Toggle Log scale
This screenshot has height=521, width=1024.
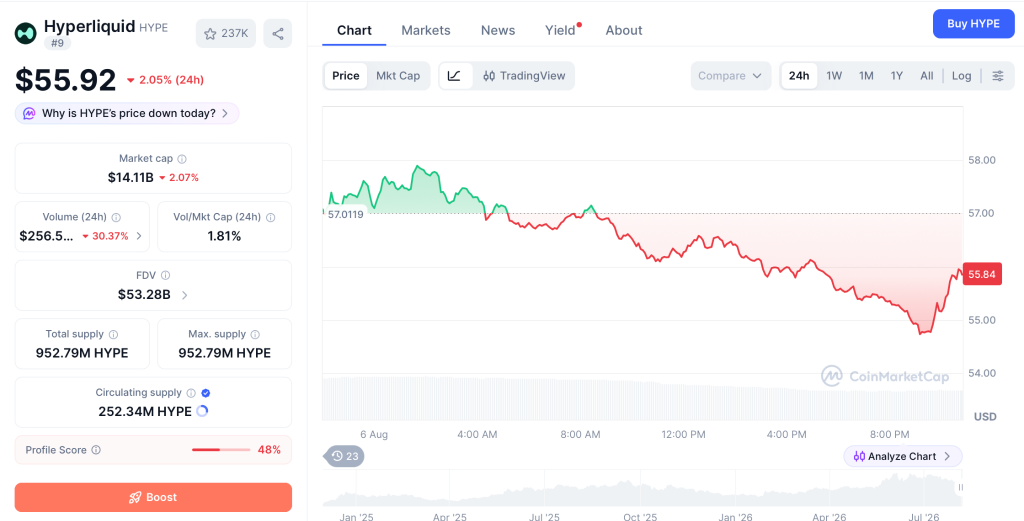(x=961, y=76)
